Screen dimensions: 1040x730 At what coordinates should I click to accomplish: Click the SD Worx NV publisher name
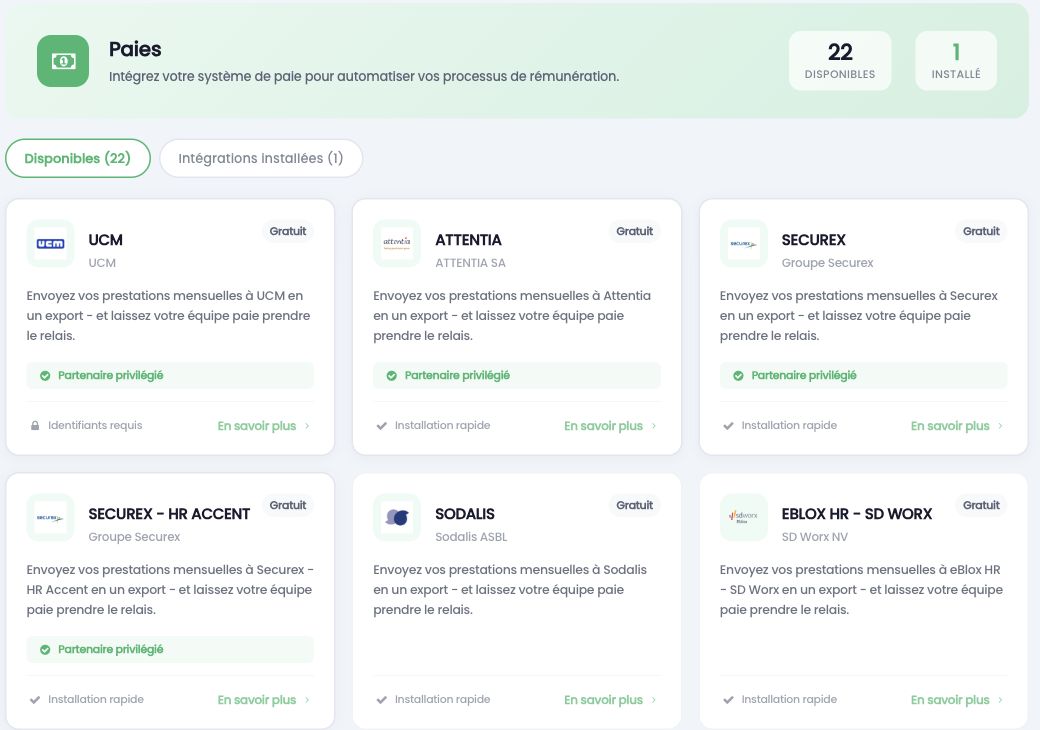coord(814,537)
